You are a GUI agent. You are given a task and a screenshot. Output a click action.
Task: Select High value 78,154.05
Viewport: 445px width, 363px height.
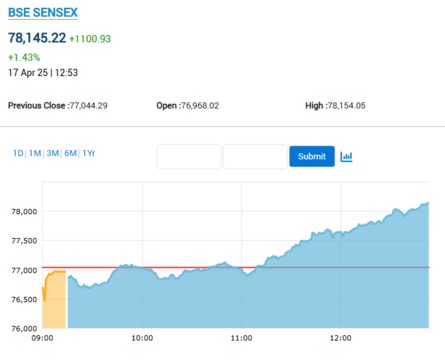(346, 106)
